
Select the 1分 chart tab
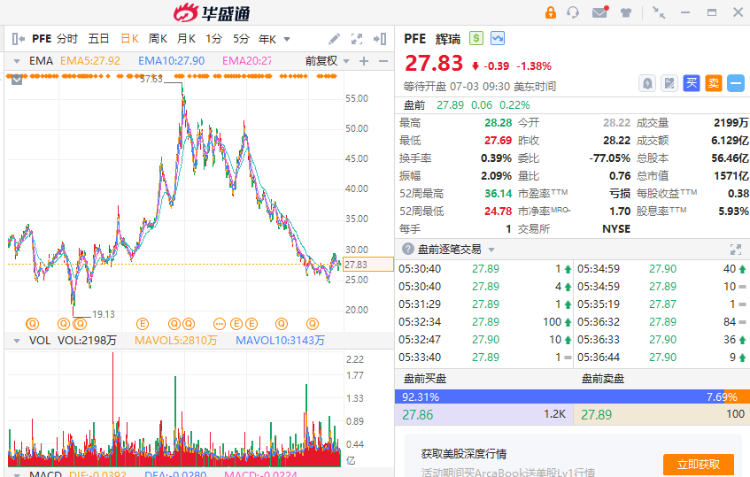(214, 39)
